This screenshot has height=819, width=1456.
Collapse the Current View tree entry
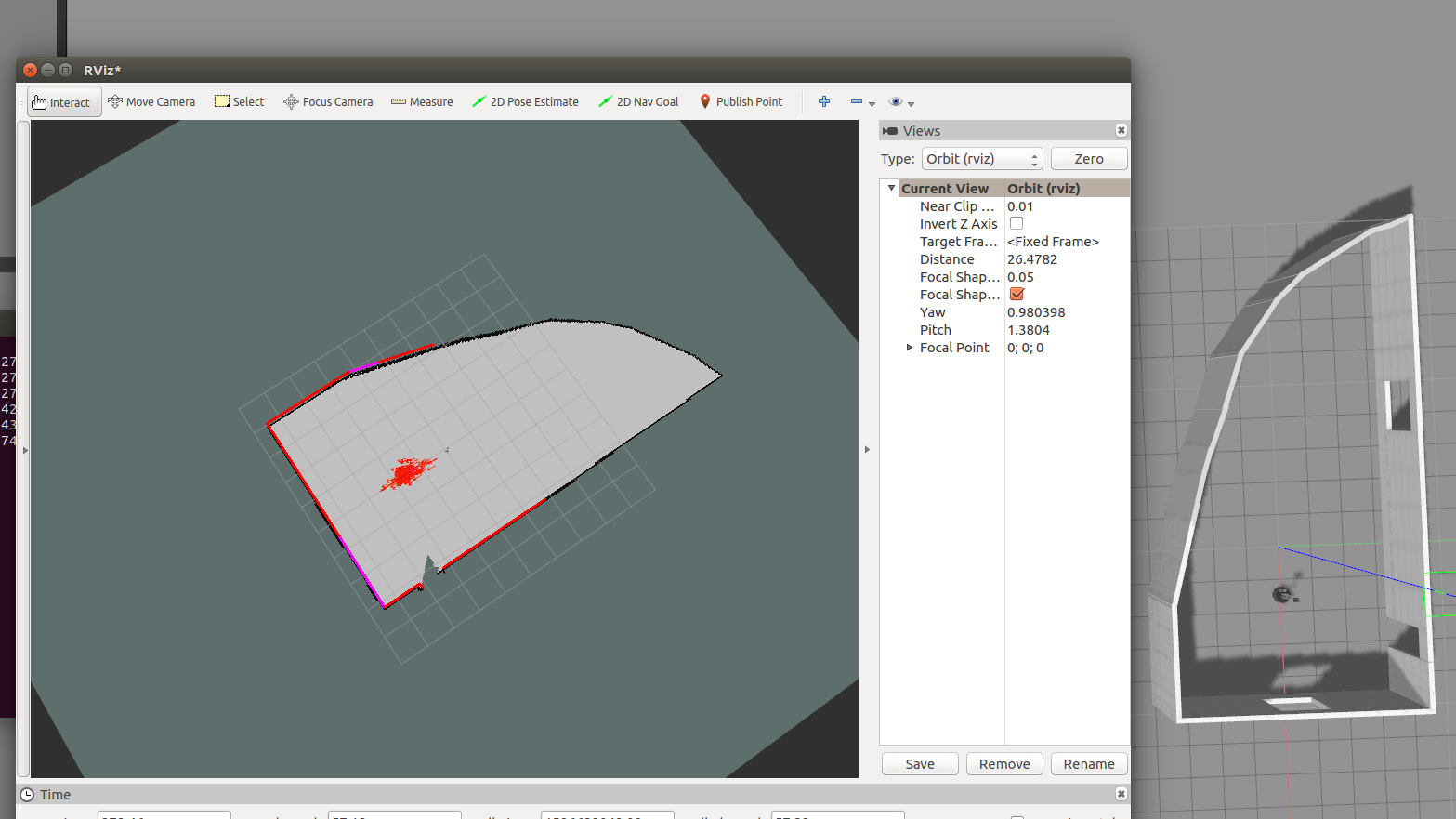(891, 188)
